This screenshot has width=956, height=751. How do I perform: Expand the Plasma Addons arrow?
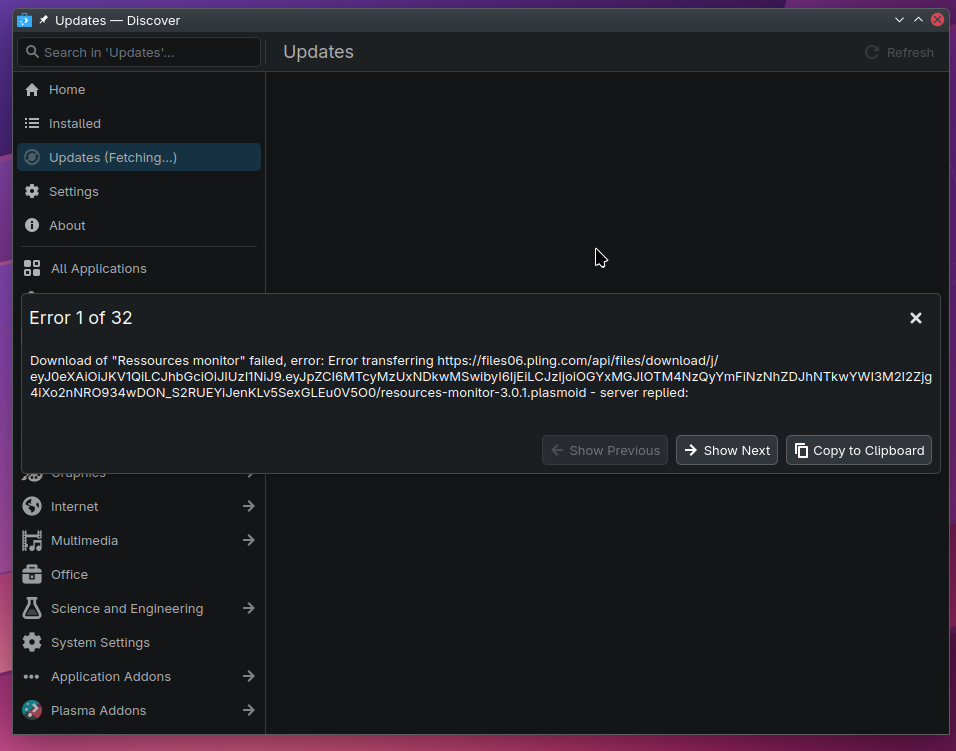click(248, 710)
